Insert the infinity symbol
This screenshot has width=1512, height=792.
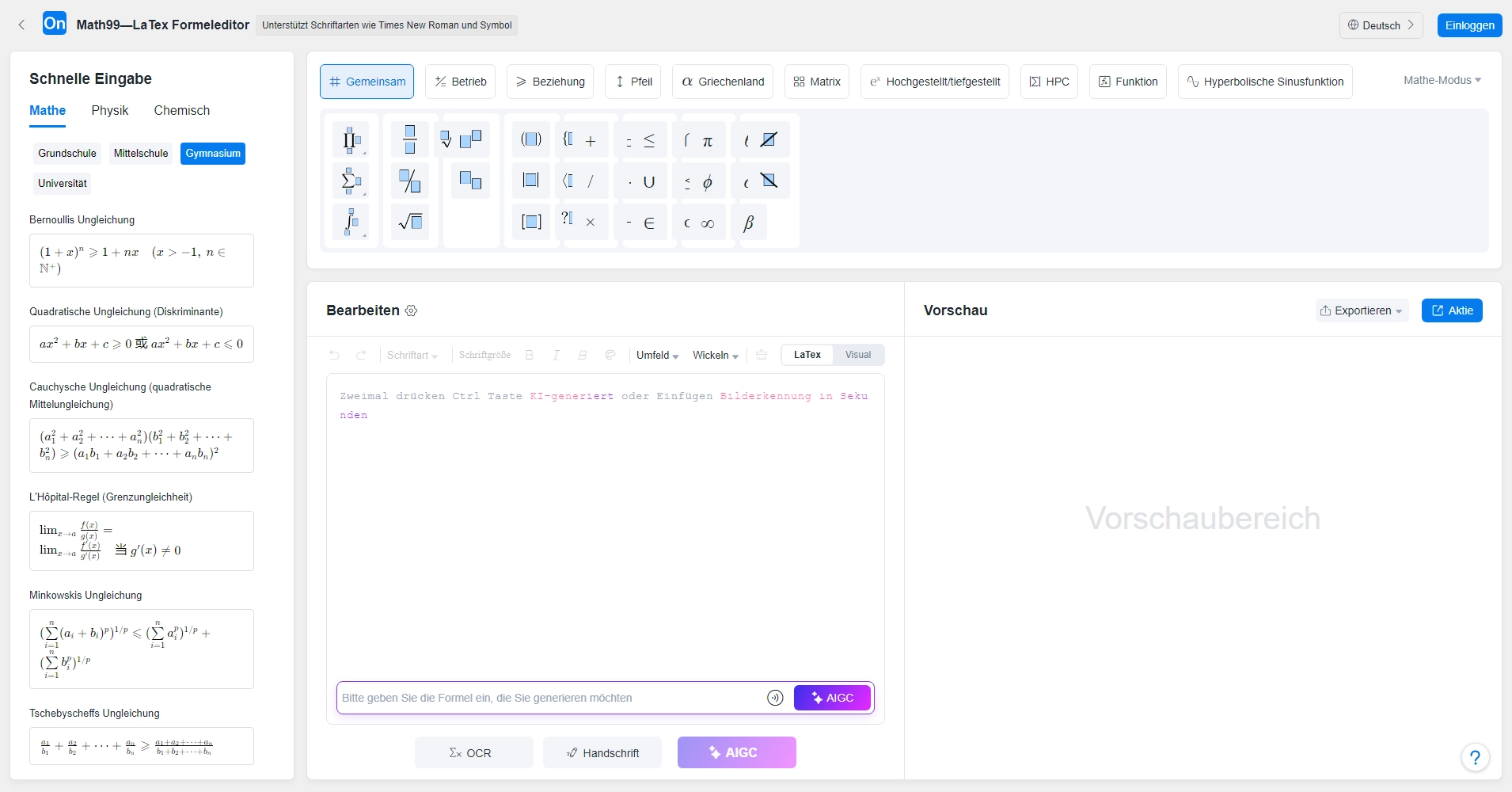[x=708, y=223]
